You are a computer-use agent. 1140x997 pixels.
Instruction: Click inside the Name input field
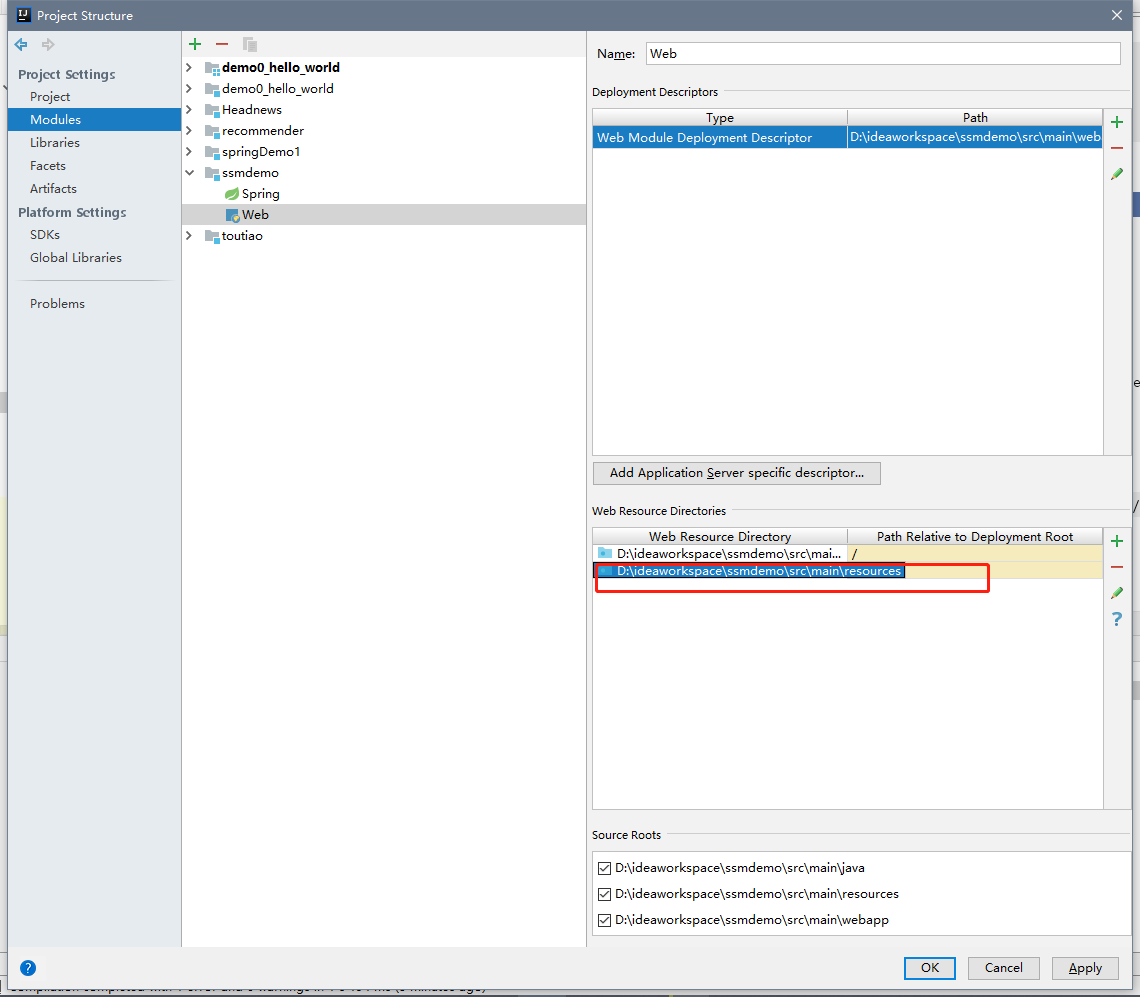pos(880,53)
